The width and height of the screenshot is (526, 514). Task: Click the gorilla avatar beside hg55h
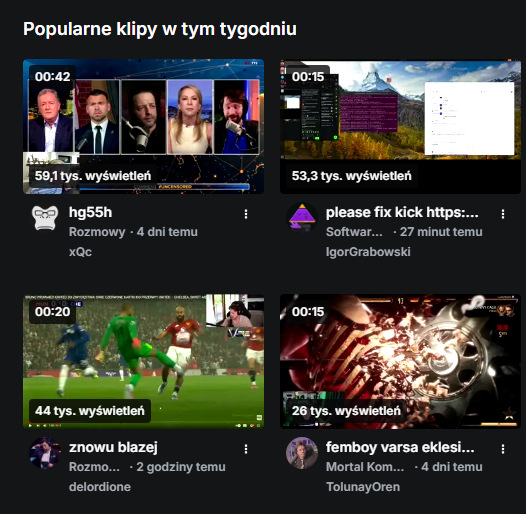click(x=45, y=218)
